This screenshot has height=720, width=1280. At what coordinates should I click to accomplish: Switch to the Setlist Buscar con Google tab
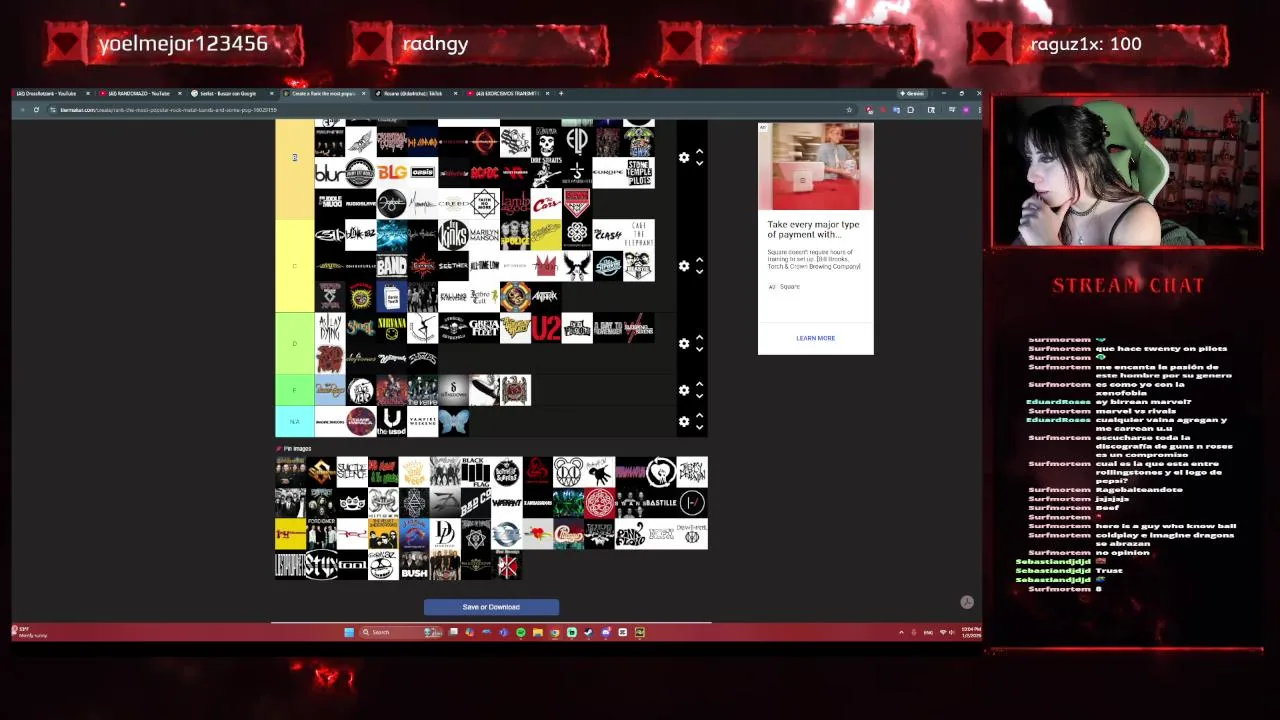pyautogui.click(x=229, y=94)
